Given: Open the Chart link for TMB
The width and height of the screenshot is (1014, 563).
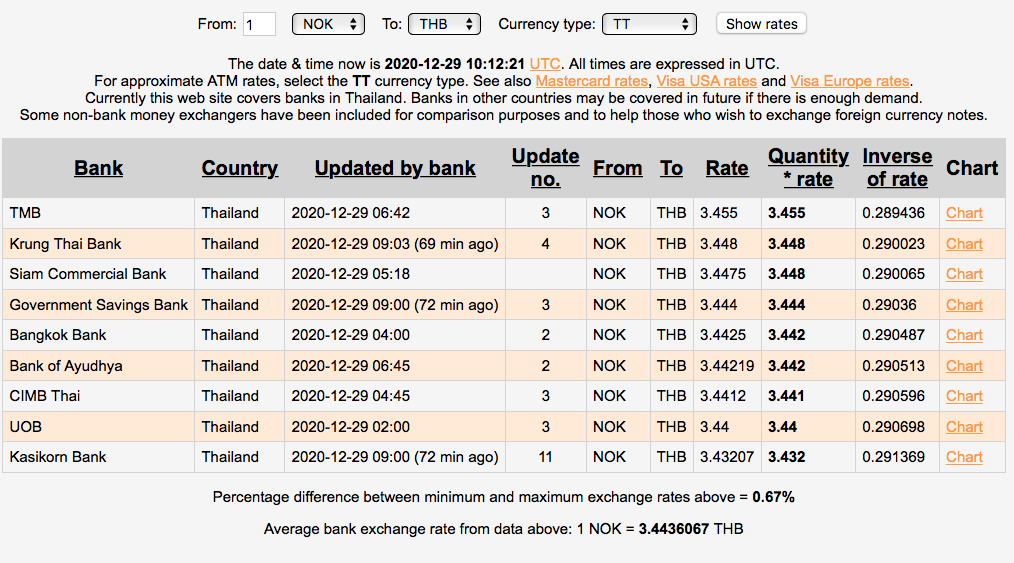Looking at the screenshot, I should pyautogui.click(x=964, y=213).
